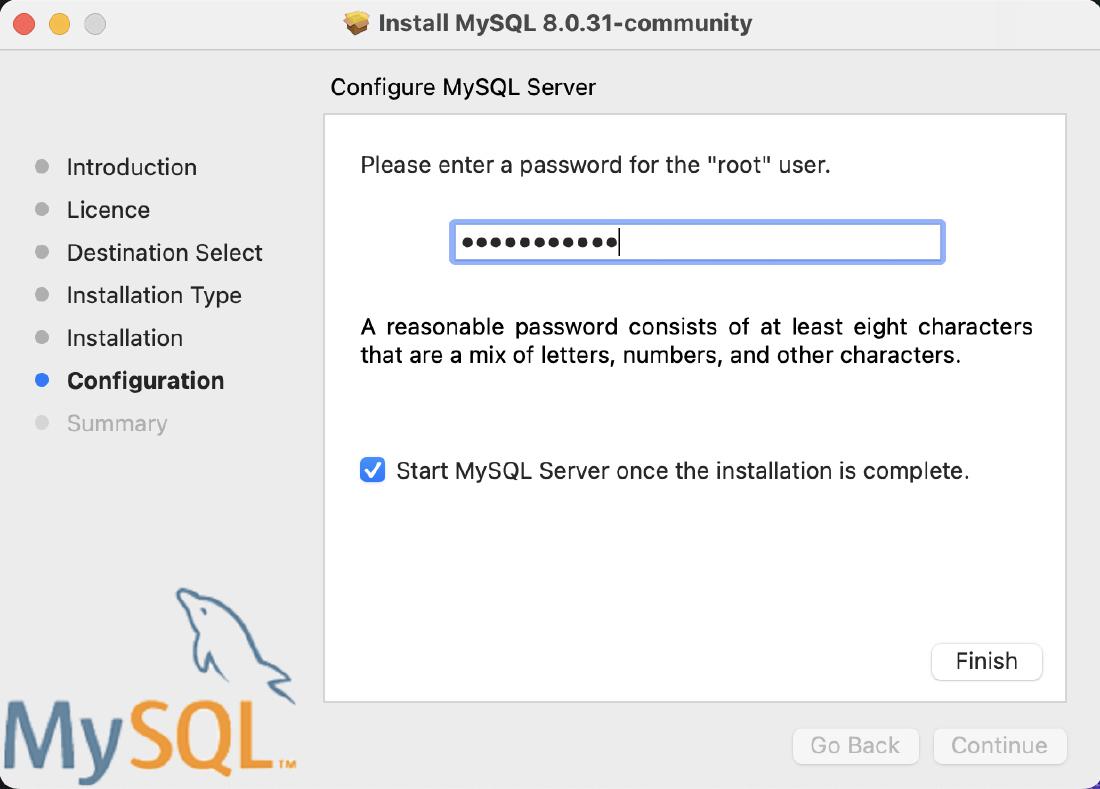Open the Destination Select step
Image resolution: width=1100 pixels, height=789 pixels.
(164, 253)
